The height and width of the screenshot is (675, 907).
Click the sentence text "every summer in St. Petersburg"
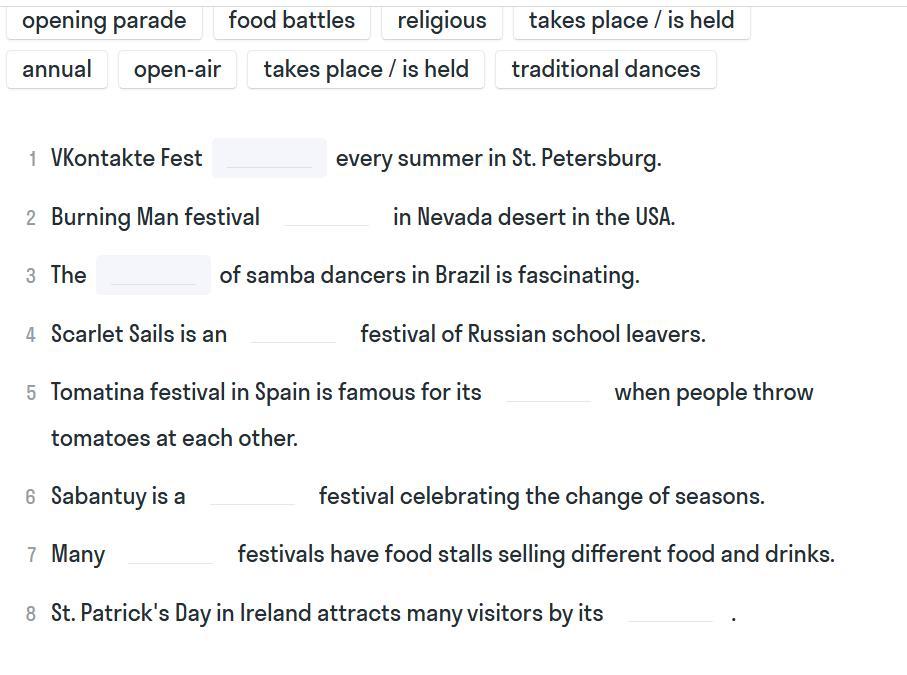point(498,158)
